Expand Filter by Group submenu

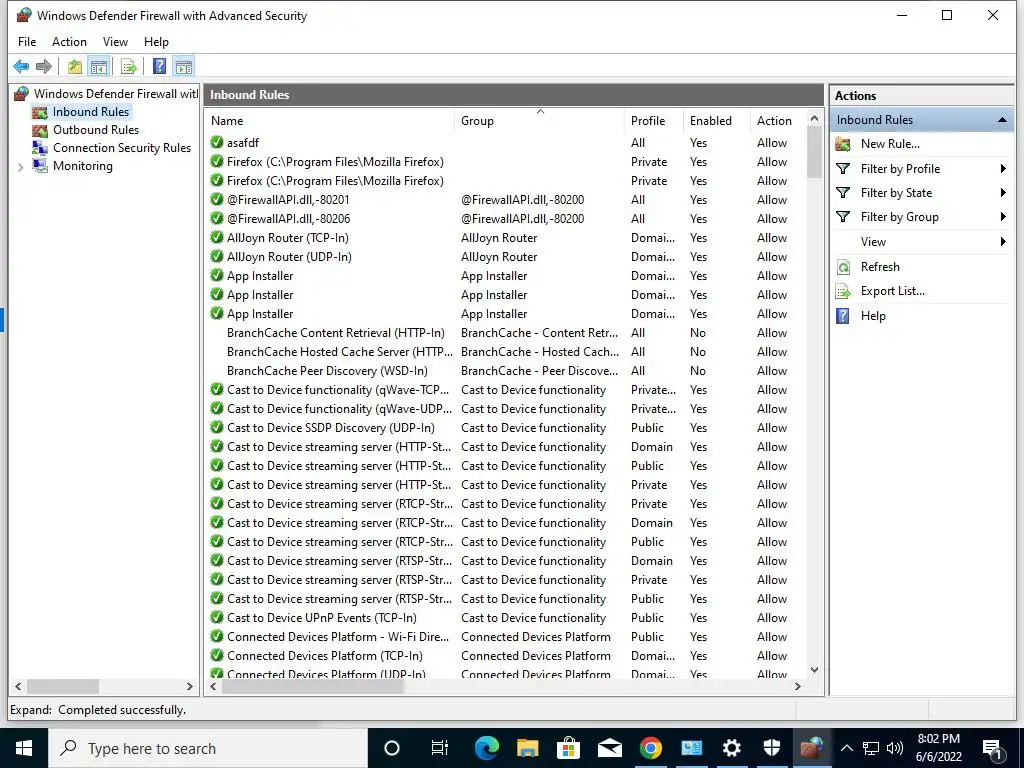1003,217
